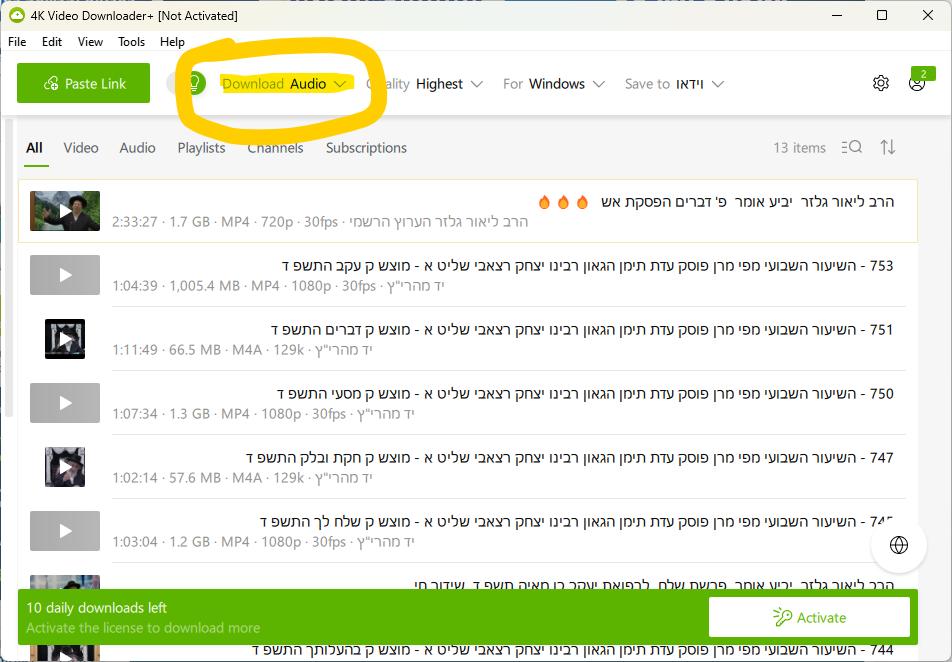Viewport: 952px width, 662px height.
Task: Switch to the All tab
Action: click(35, 148)
